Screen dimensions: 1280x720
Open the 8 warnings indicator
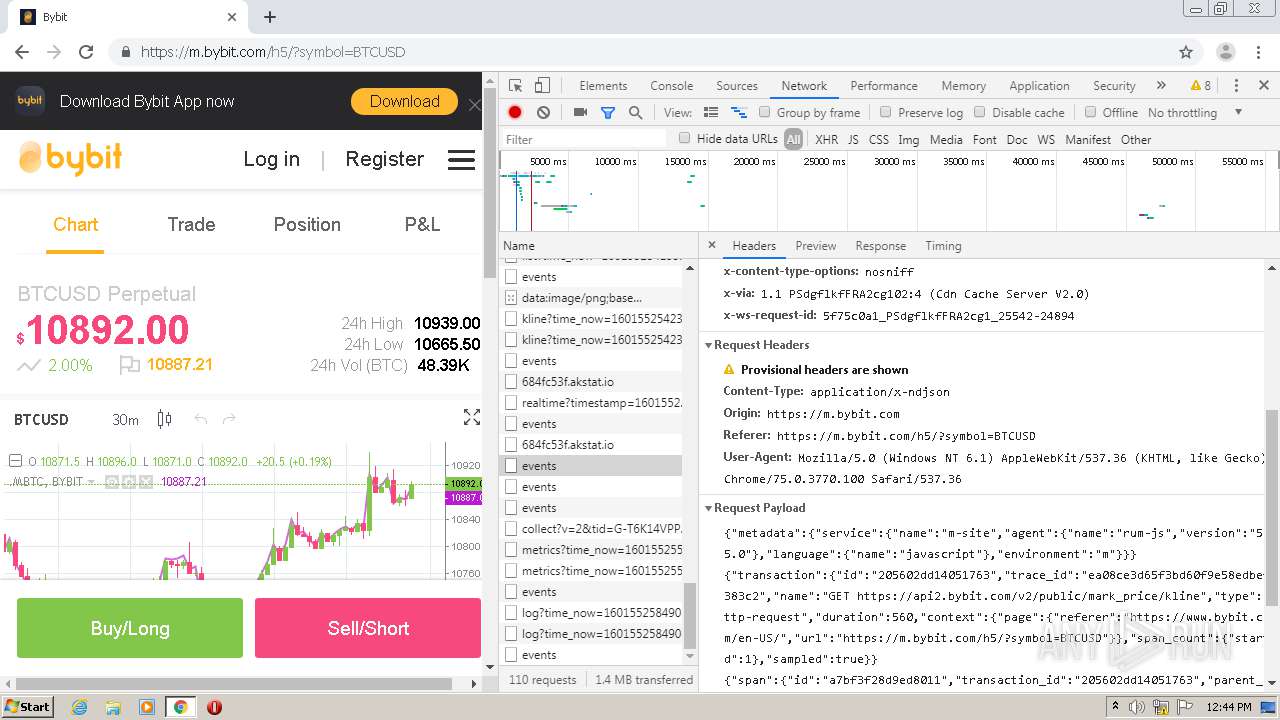pyautogui.click(x=1200, y=86)
